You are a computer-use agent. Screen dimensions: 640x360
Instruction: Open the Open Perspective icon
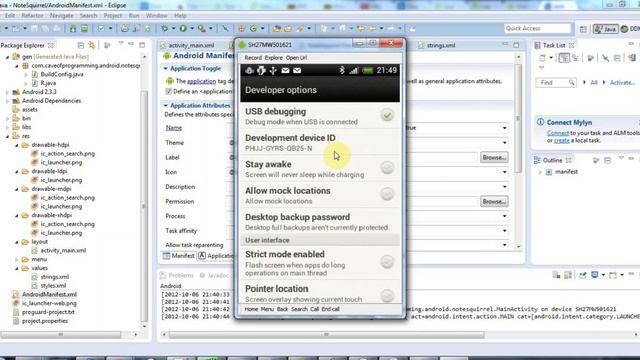pos(583,29)
